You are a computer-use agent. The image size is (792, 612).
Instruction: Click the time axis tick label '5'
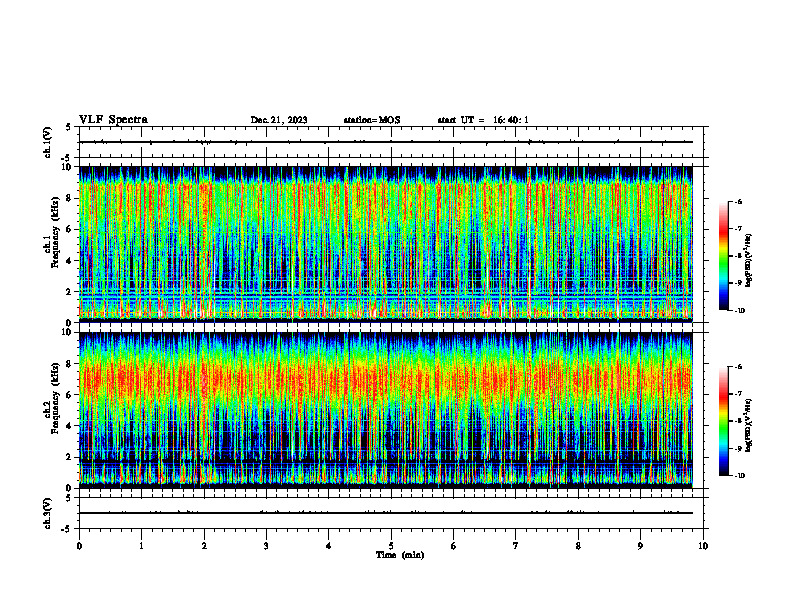[x=391, y=546]
